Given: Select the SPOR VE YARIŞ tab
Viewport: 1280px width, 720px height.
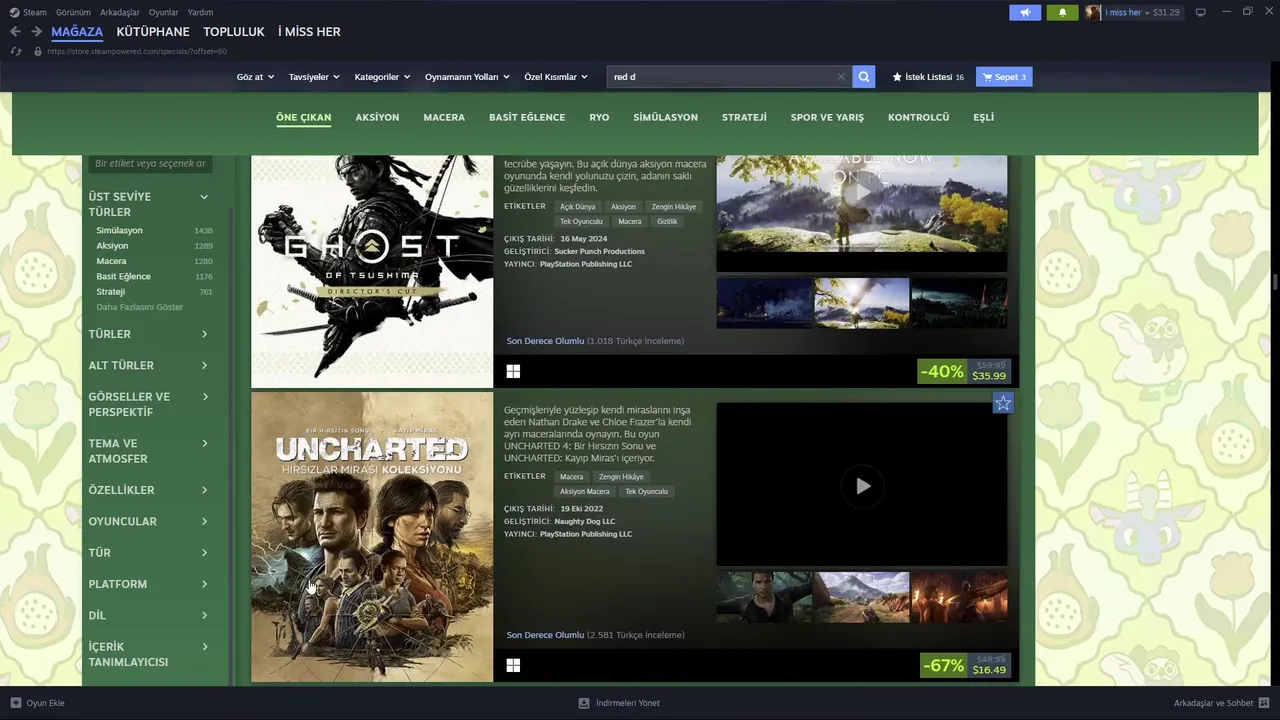Looking at the screenshot, I should coord(827,117).
